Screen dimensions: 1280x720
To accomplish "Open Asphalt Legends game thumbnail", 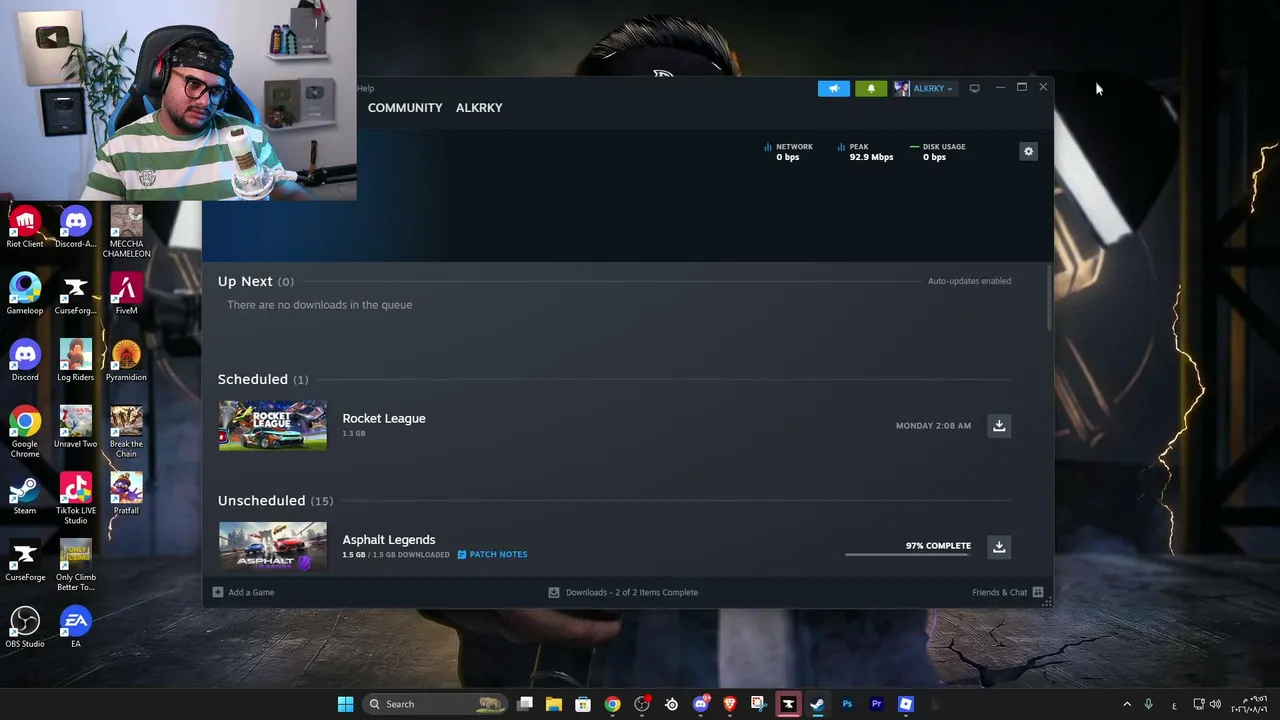I will tap(272, 546).
